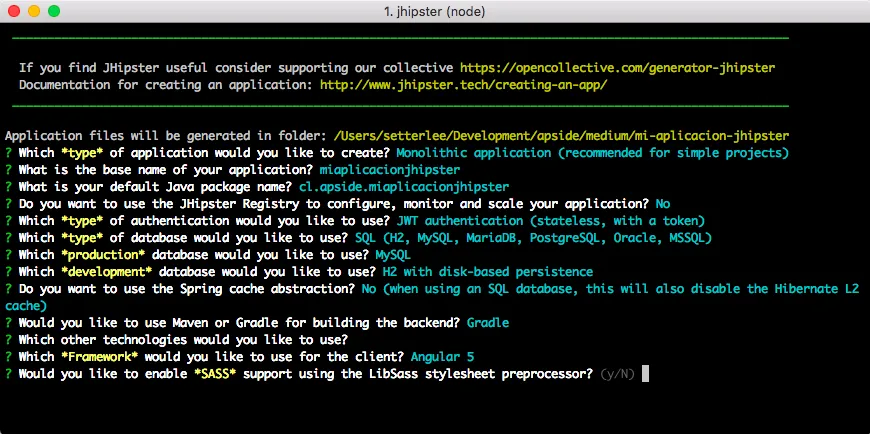The width and height of the screenshot is (870, 434).
Task: Click the red close window button
Action: (14, 11)
